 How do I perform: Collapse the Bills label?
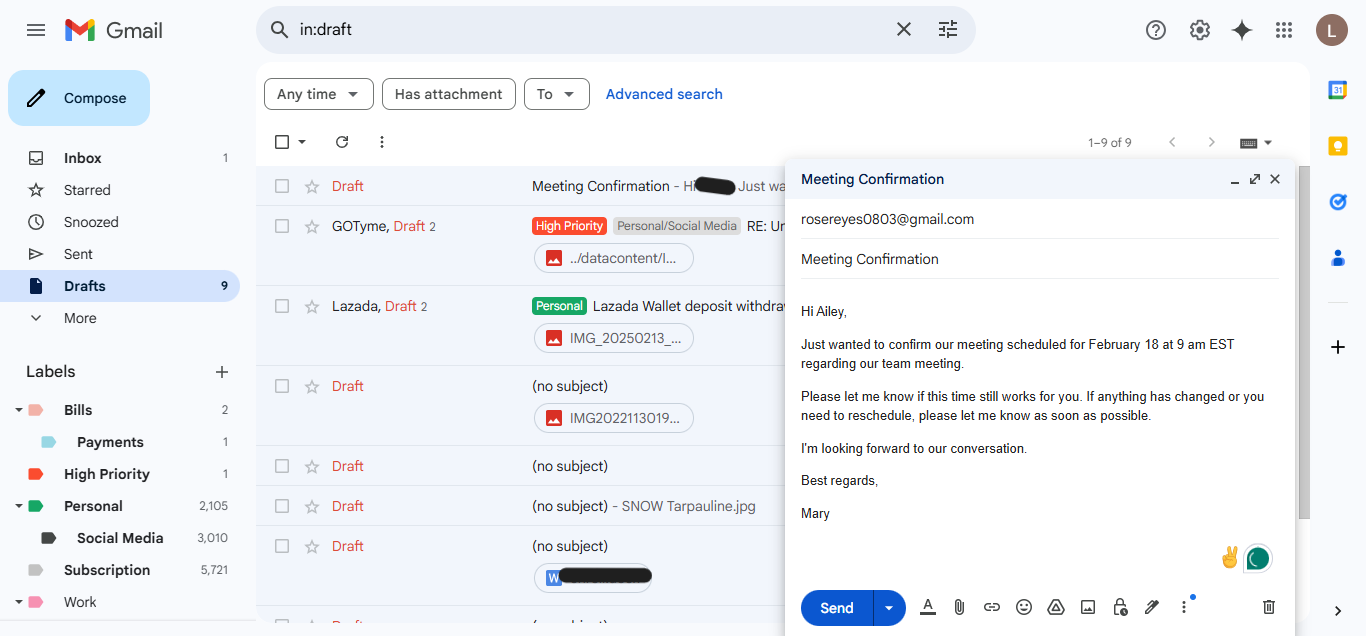point(19,410)
